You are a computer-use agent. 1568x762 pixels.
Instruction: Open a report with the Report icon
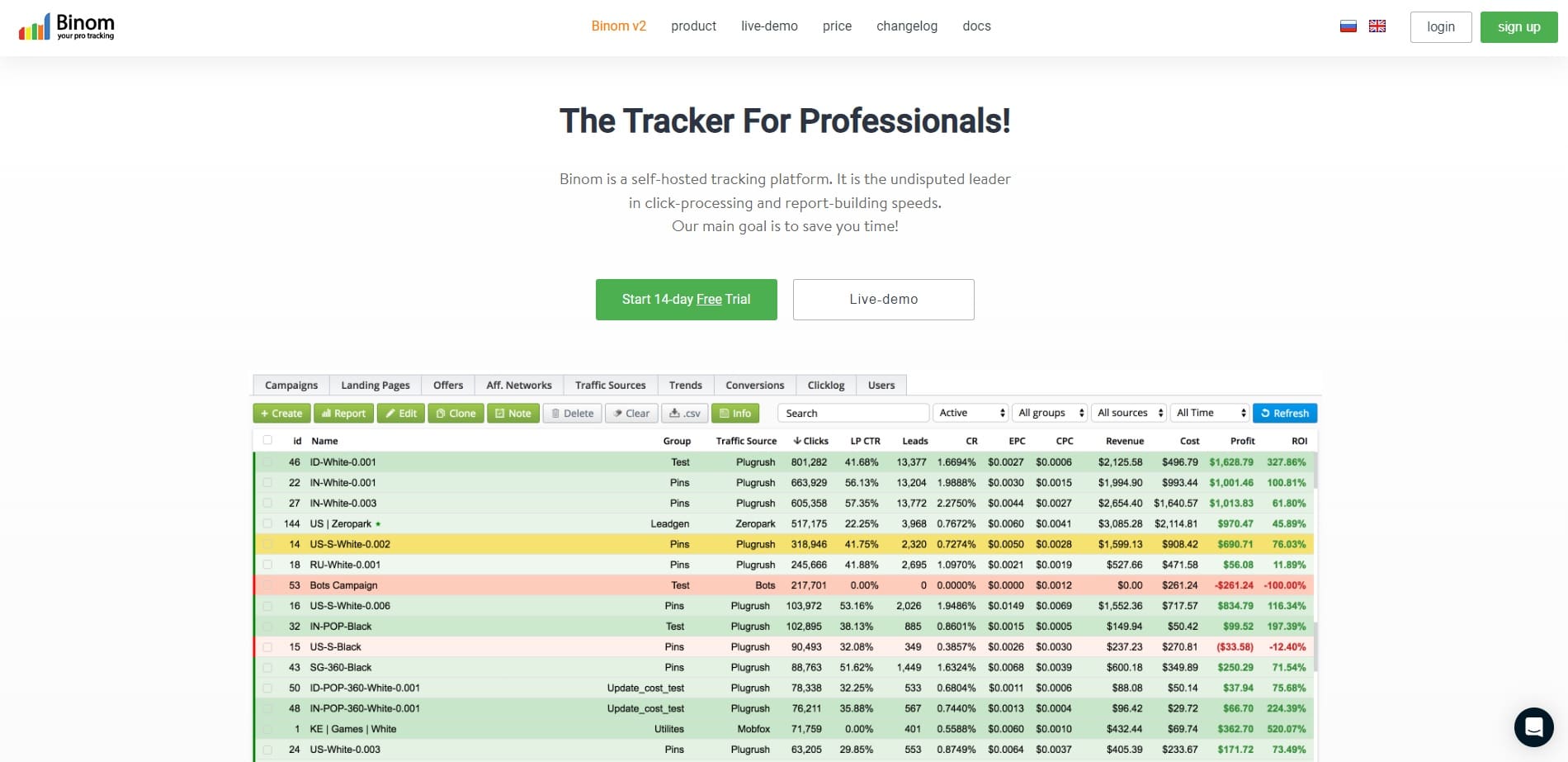[343, 413]
